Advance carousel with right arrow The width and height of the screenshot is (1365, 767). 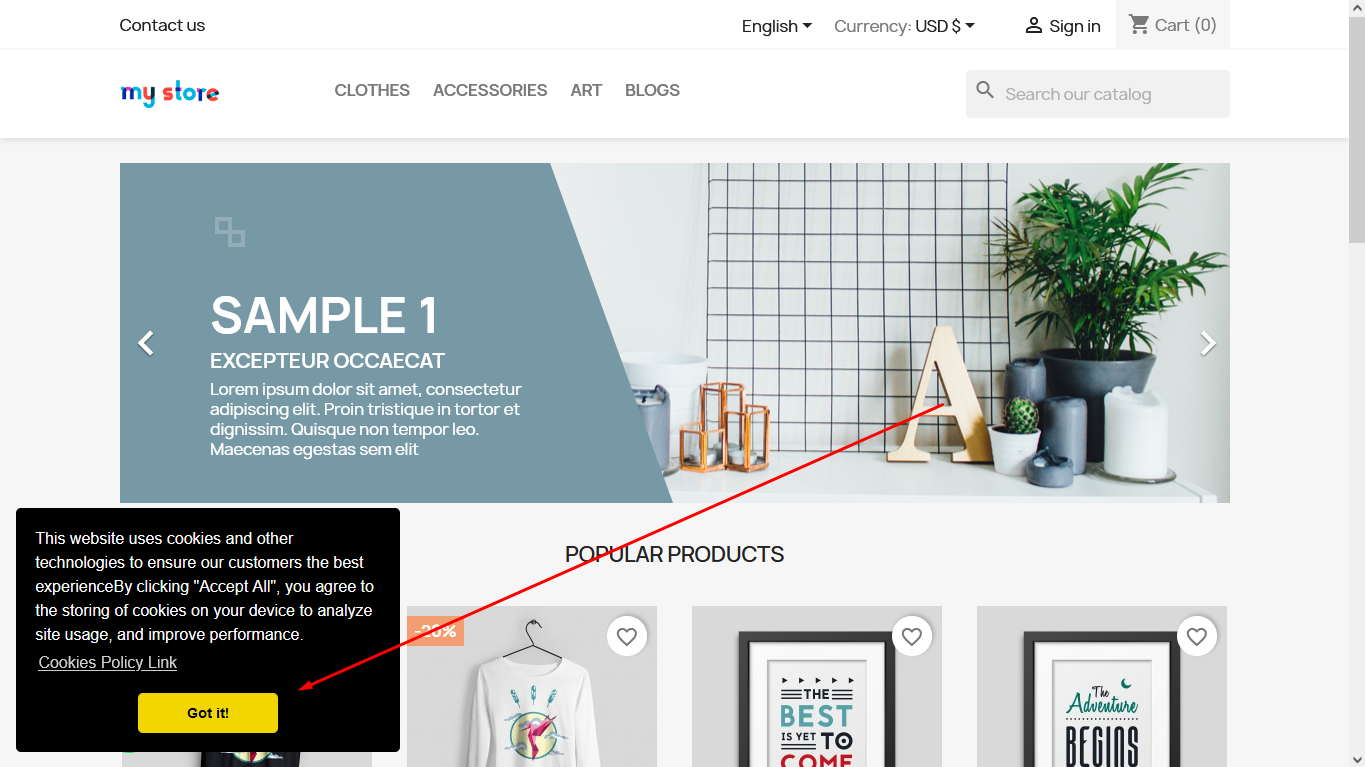(1208, 343)
